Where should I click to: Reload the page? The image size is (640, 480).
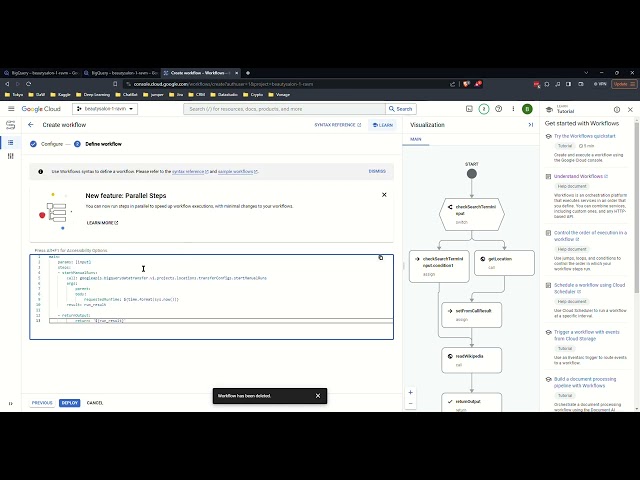[28, 84]
